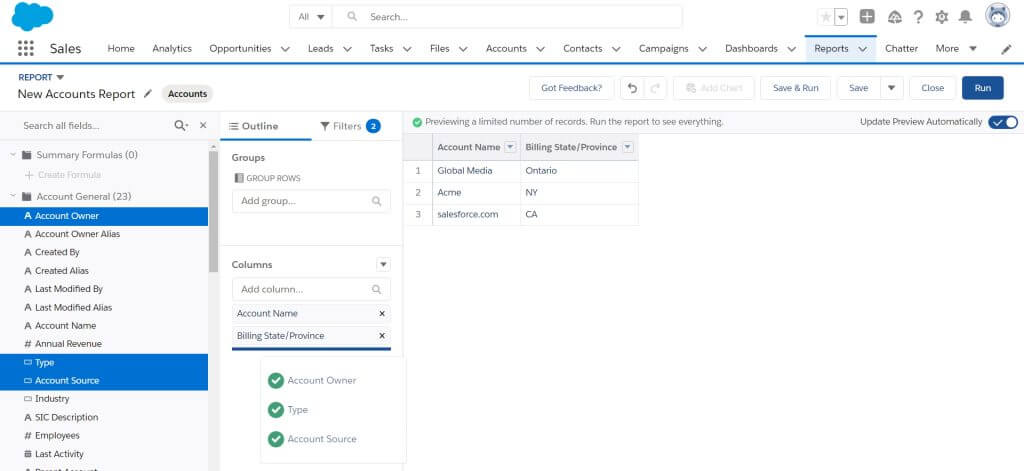
Task: Remove the Billing State/Province column
Action: (x=382, y=336)
